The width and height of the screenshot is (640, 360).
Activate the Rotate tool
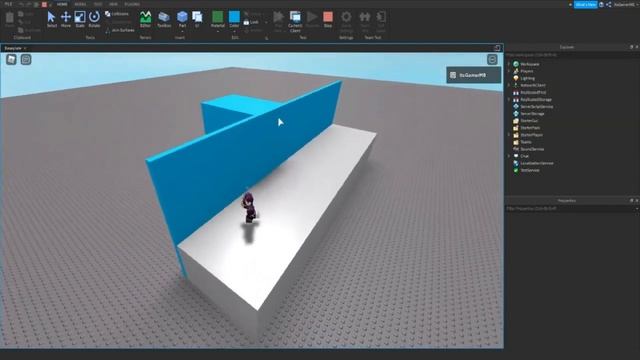94,19
